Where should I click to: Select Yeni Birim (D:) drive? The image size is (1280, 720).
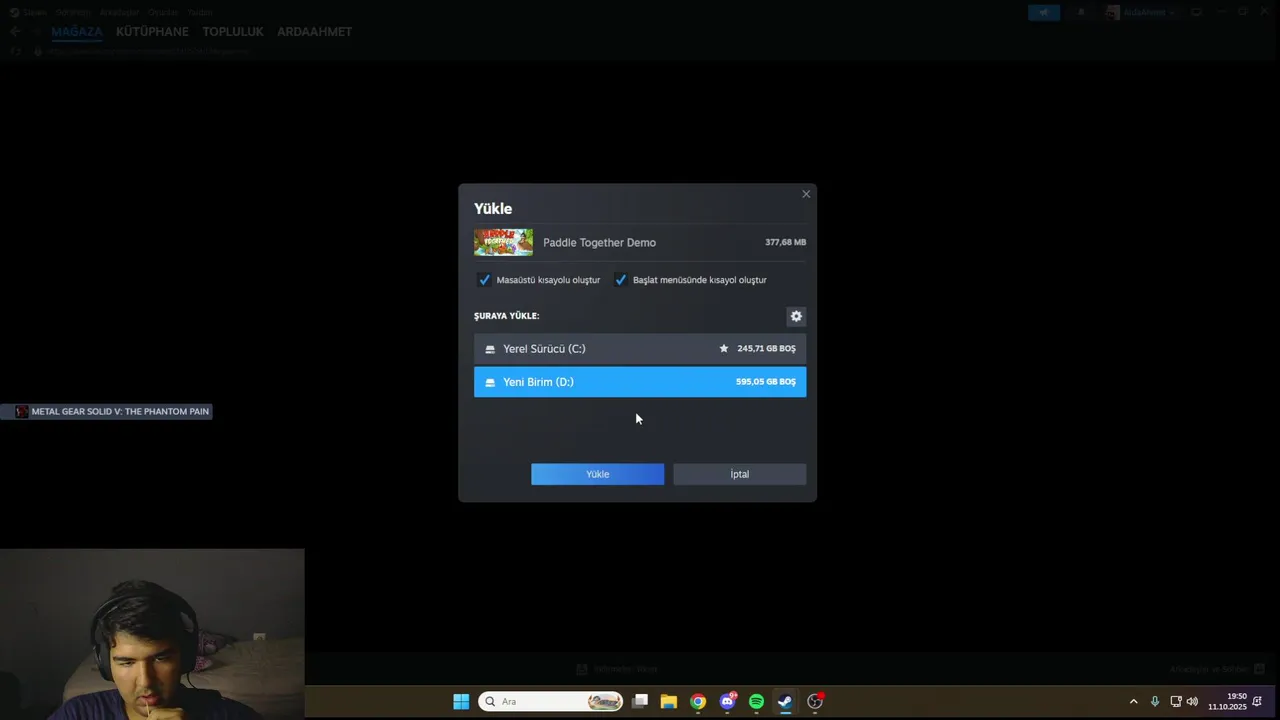[x=640, y=382]
